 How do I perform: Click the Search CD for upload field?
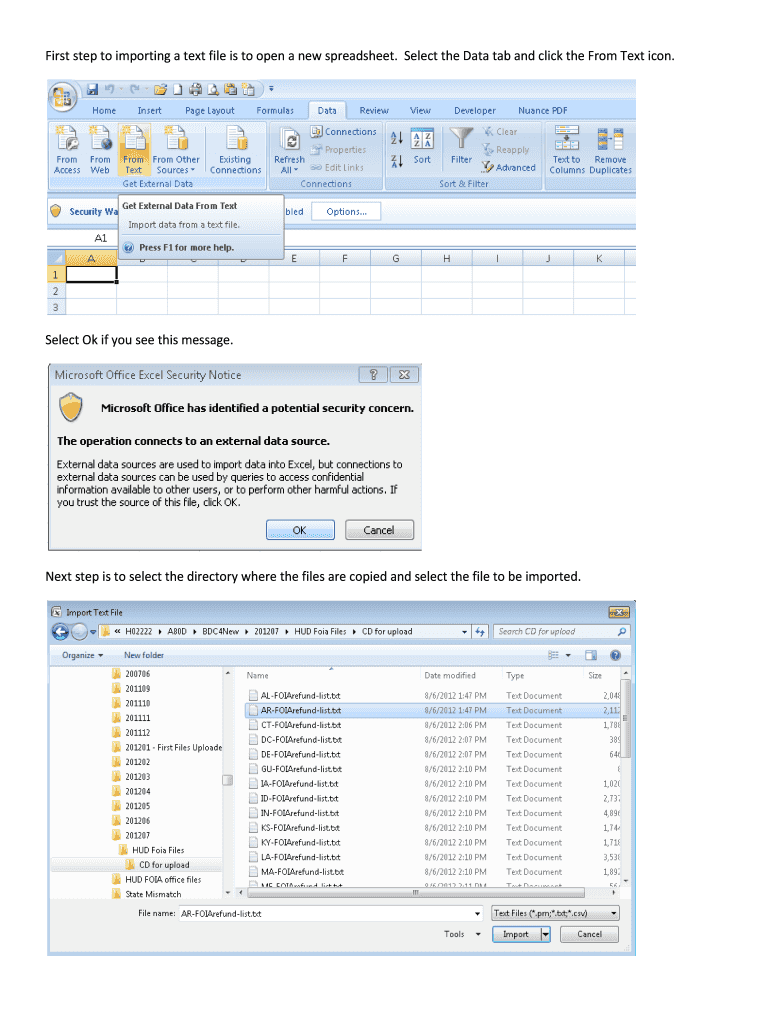[555, 632]
